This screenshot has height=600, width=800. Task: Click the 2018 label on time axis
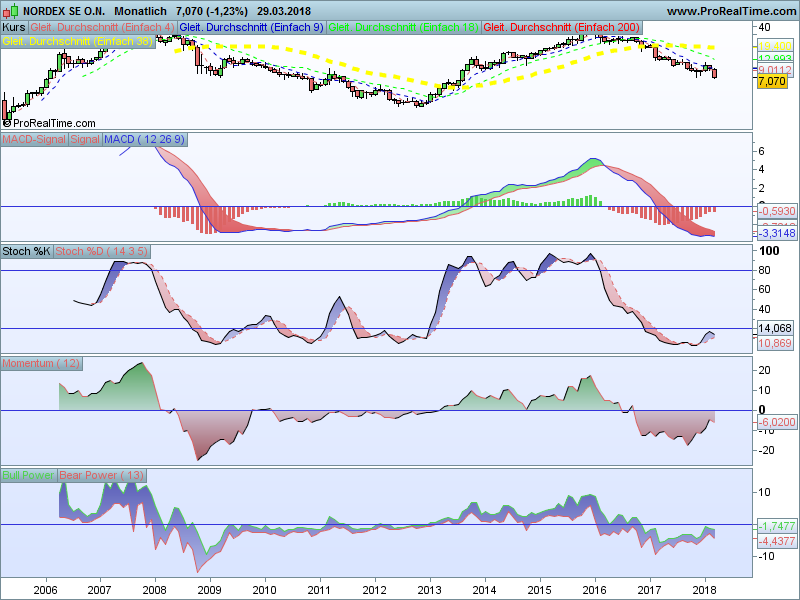tap(705, 590)
